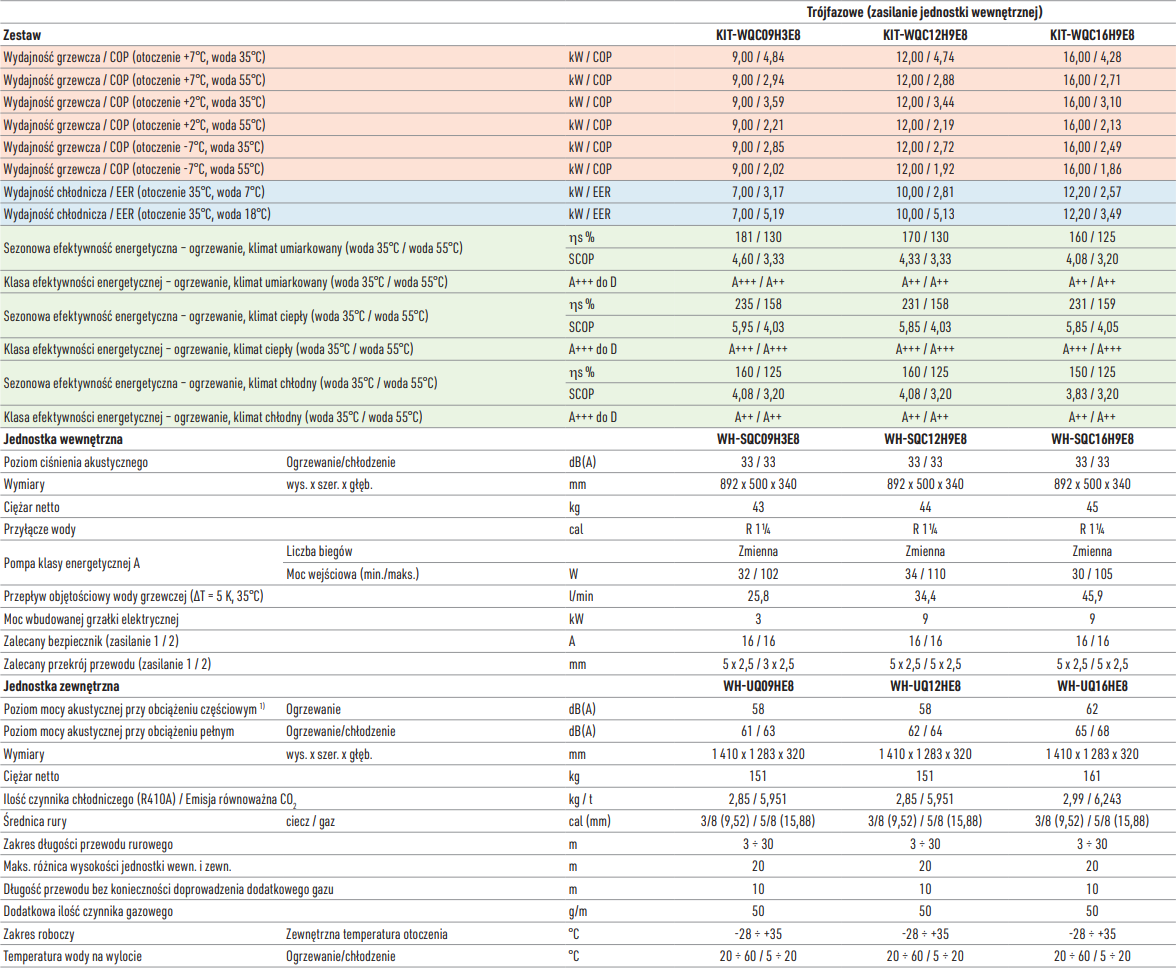
Task: Select the 'Średnica rury' row label
Action: click(34, 821)
